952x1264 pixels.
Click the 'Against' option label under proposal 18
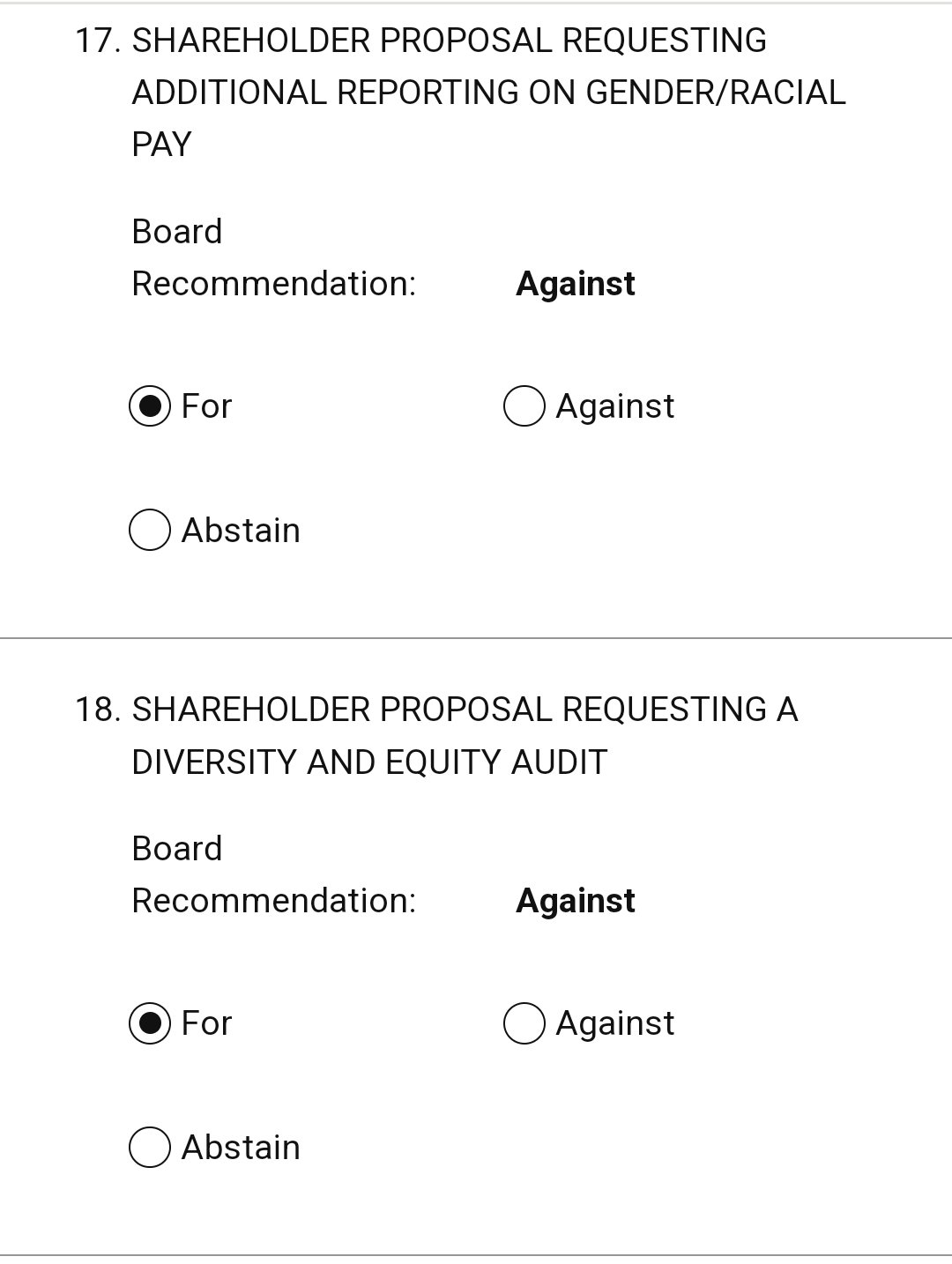pyautogui.click(x=615, y=1023)
